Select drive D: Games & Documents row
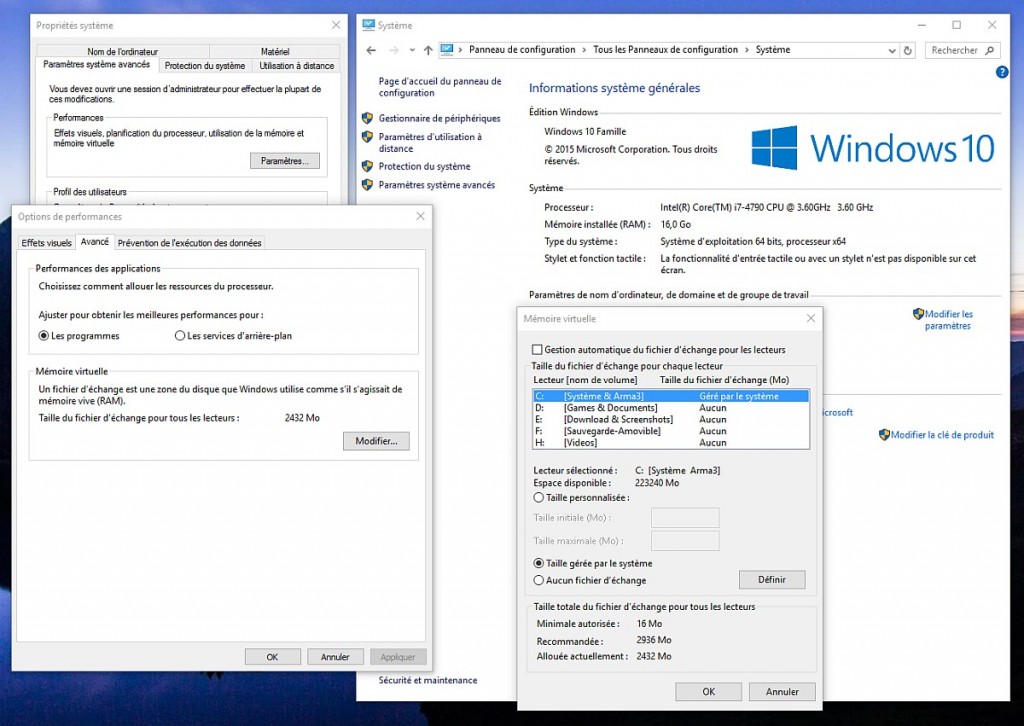The width and height of the screenshot is (1024, 726). tap(671, 408)
